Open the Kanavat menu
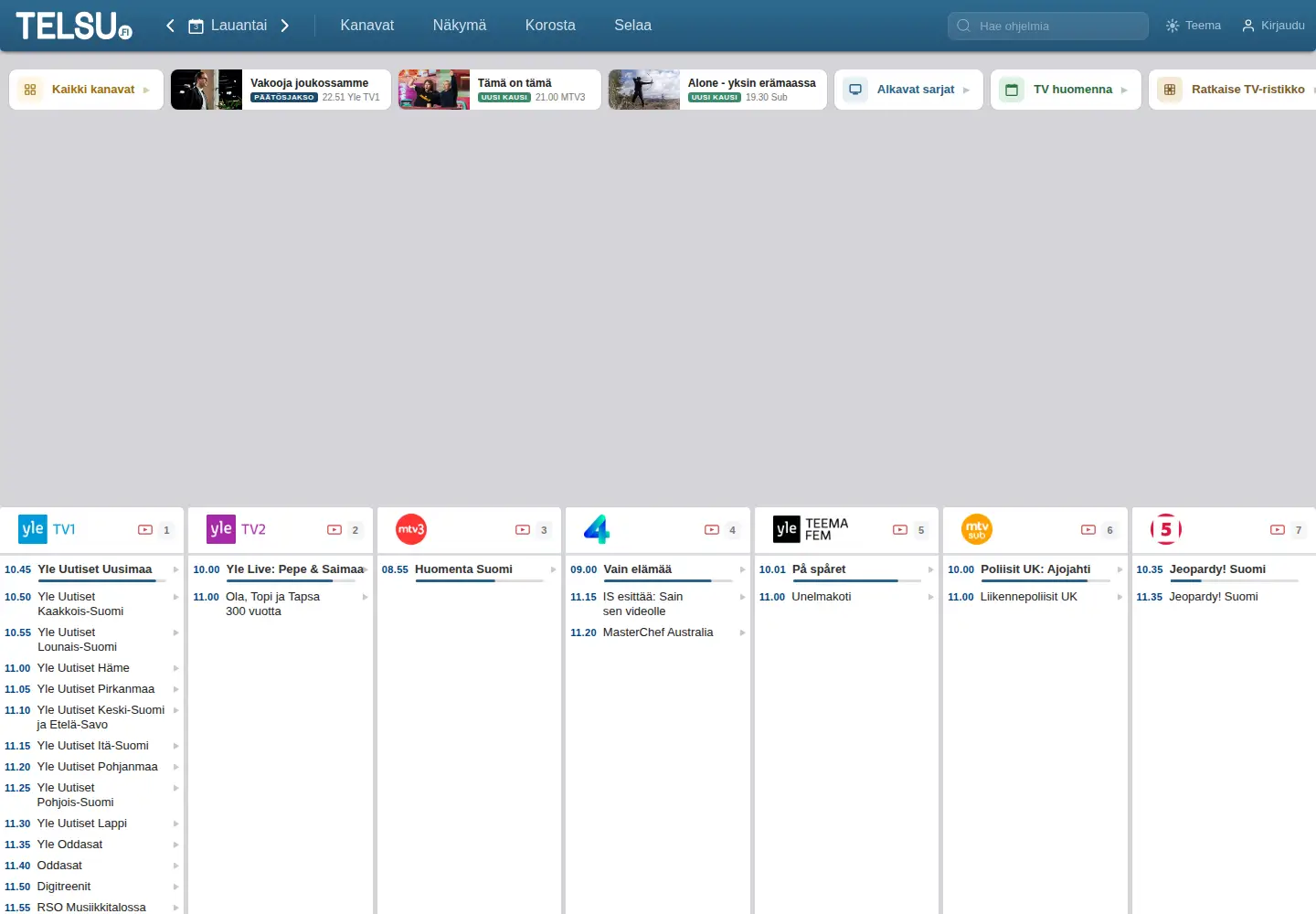1316x914 pixels. pyautogui.click(x=367, y=26)
